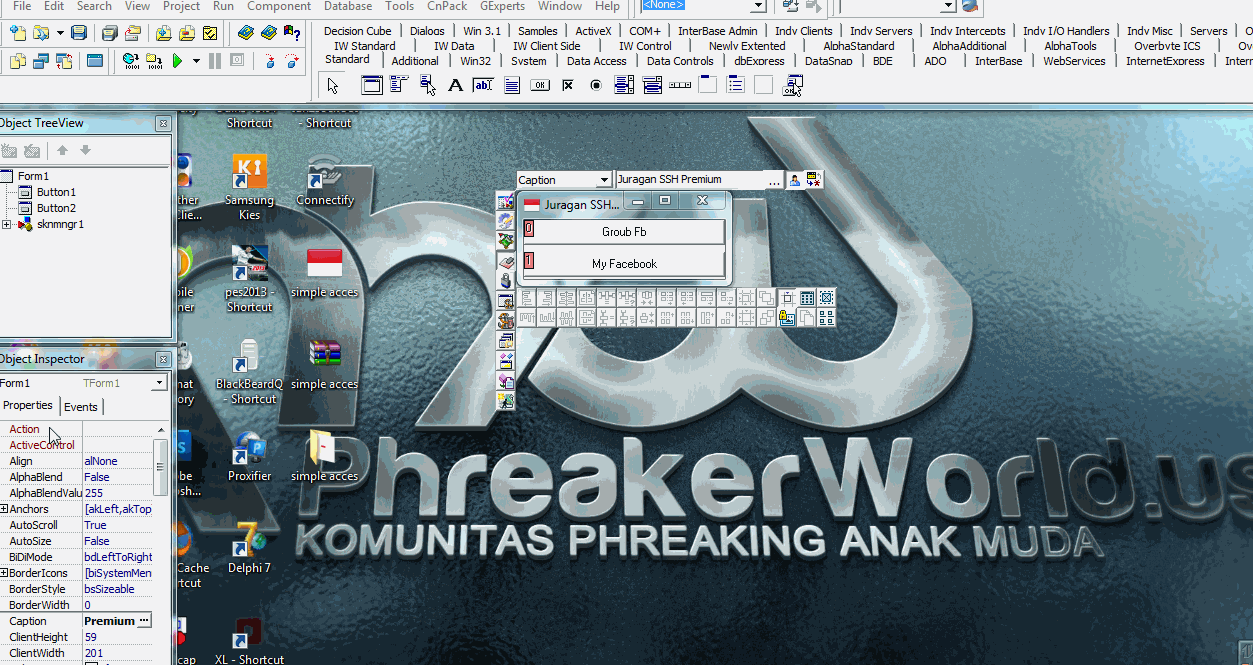Click the Delphi 7 desktop shortcut
Viewport: 1253px width, 665px height.
[249, 547]
